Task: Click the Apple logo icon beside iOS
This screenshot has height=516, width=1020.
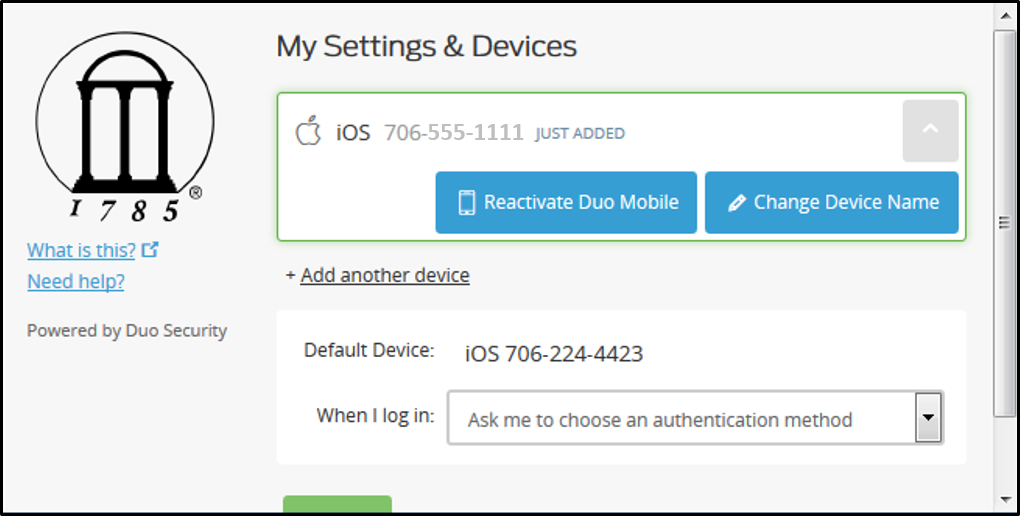Action: point(308,130)
